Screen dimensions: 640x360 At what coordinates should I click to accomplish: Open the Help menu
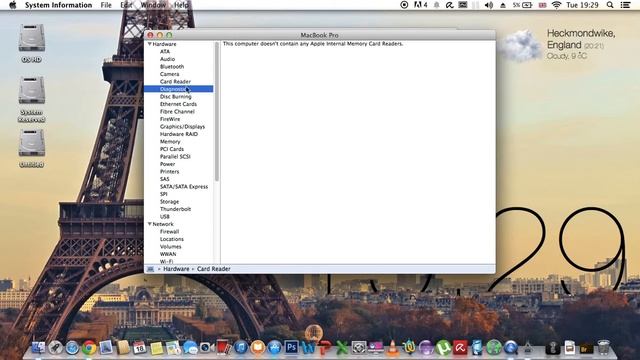tap(181, 5)
